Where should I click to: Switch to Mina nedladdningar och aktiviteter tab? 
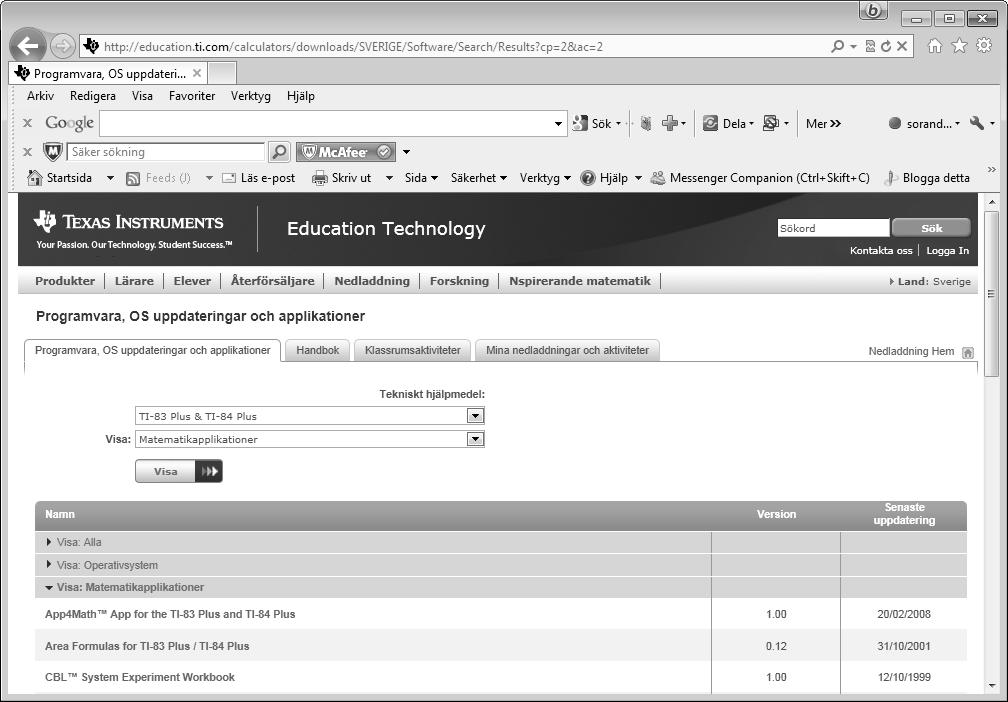click(x=568, y=350)
